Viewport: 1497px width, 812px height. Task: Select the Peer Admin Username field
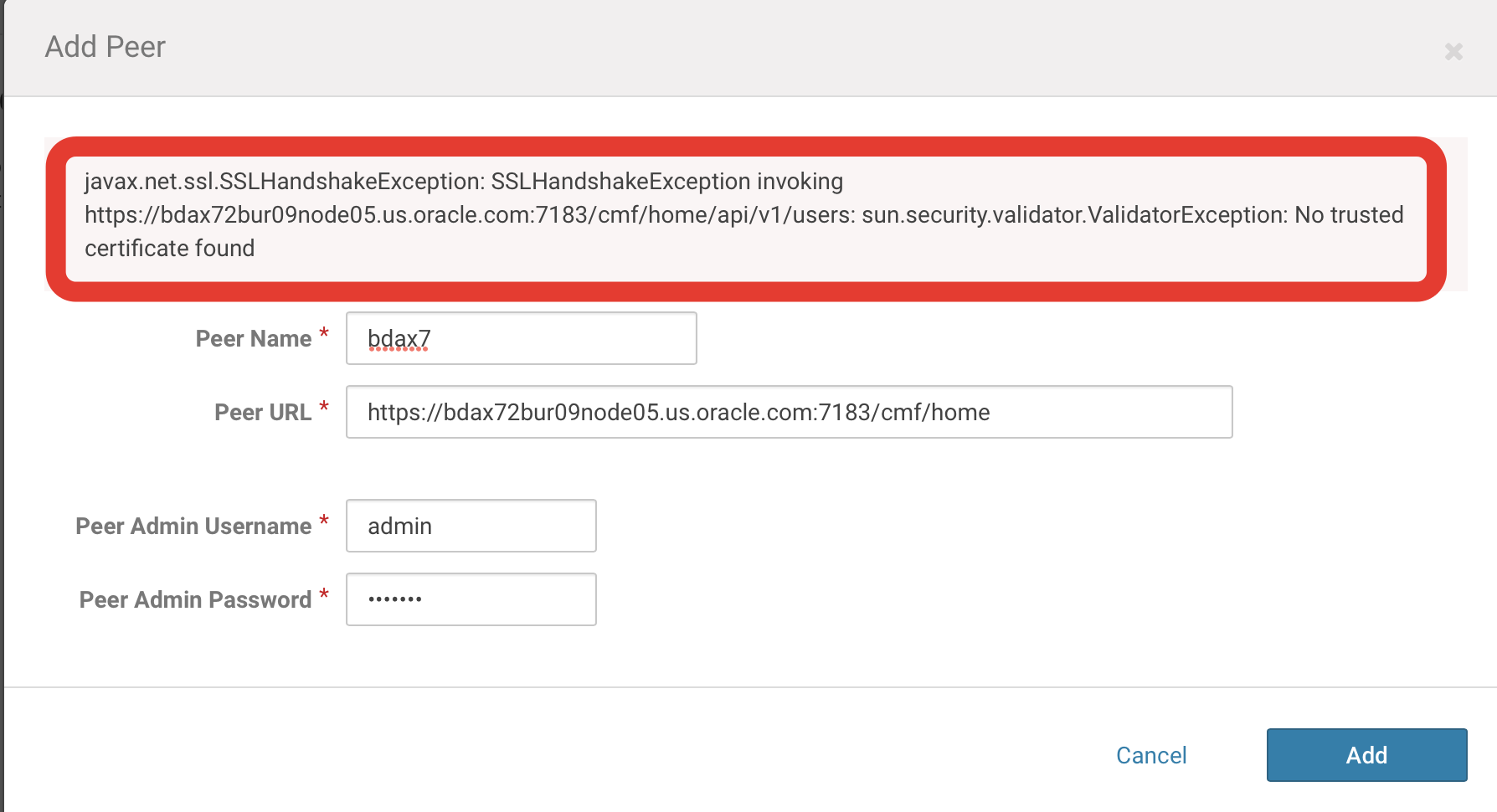(x=471, y=526)
